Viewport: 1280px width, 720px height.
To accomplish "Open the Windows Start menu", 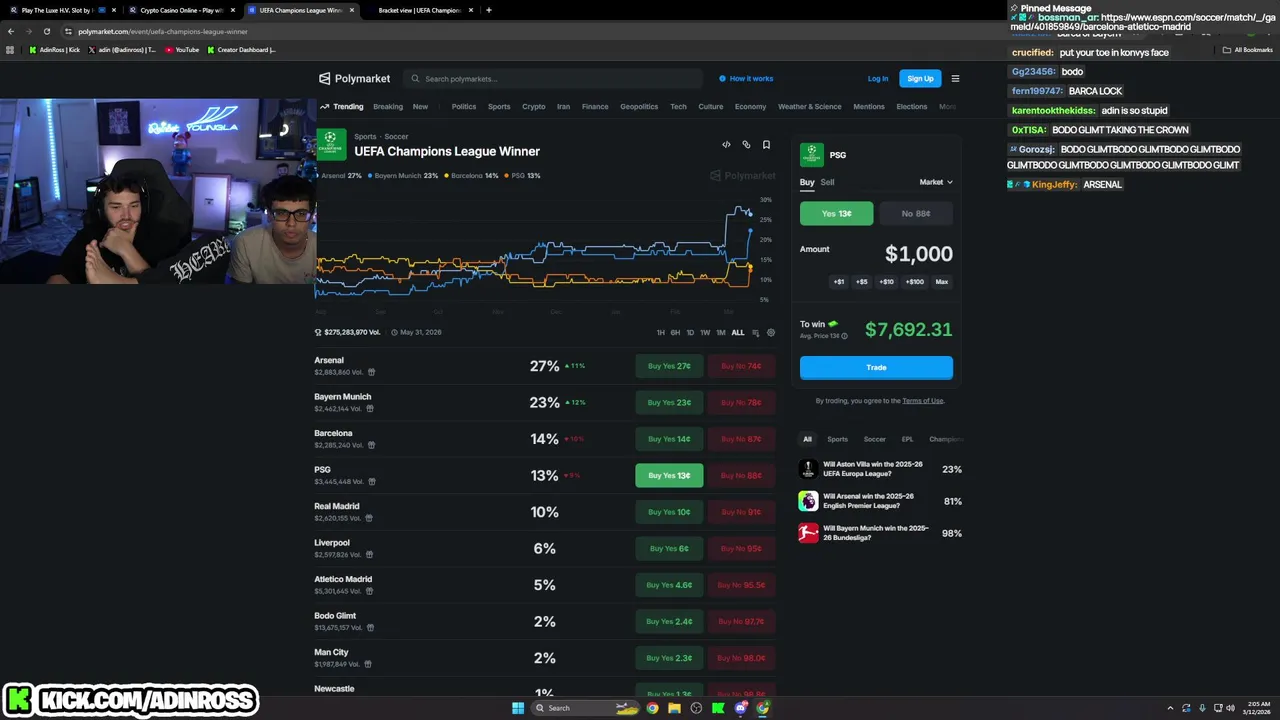I will tap(518, 708).
